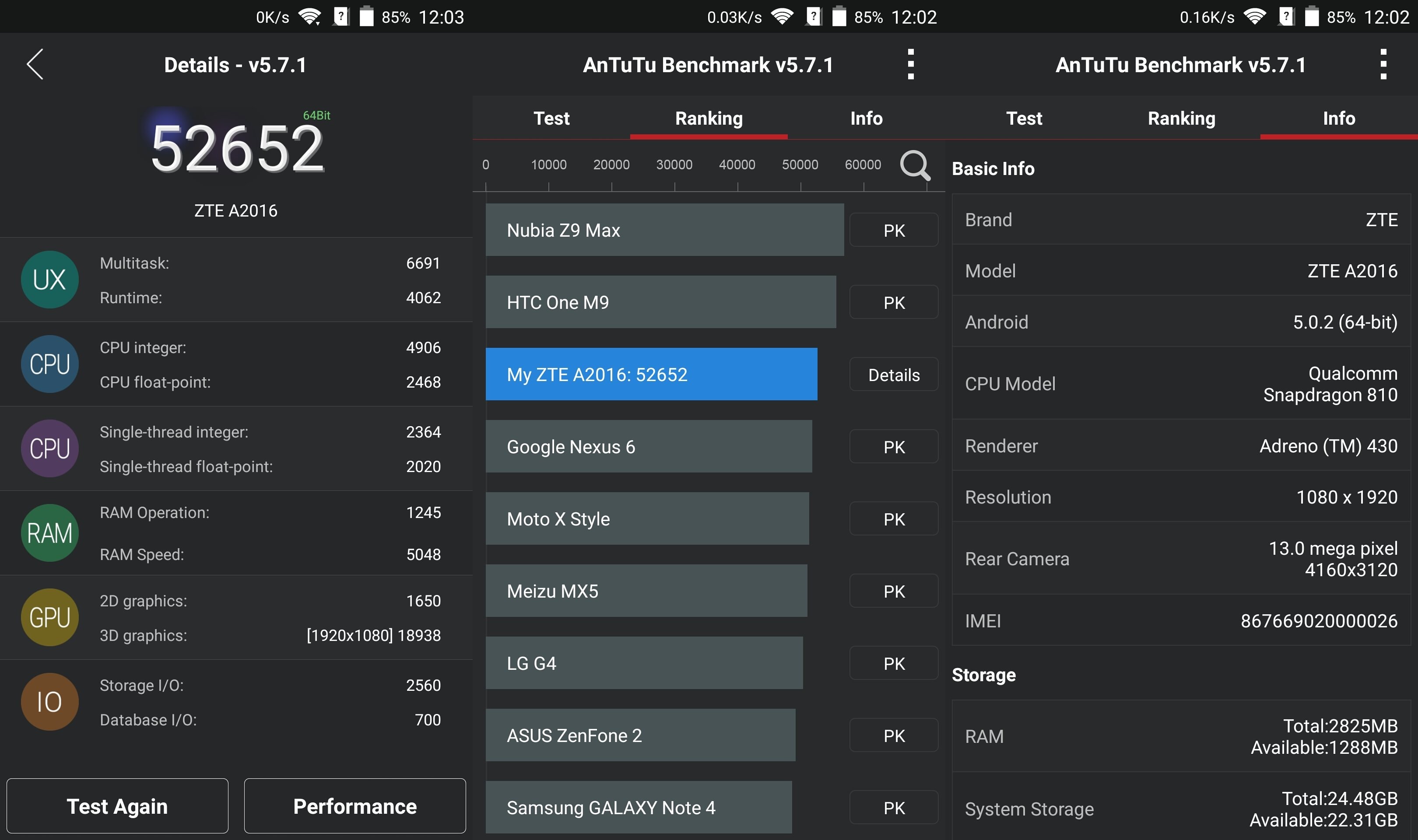Tap the purple CPU single-thread icon
1418x840 pixels.
(50, 448)
